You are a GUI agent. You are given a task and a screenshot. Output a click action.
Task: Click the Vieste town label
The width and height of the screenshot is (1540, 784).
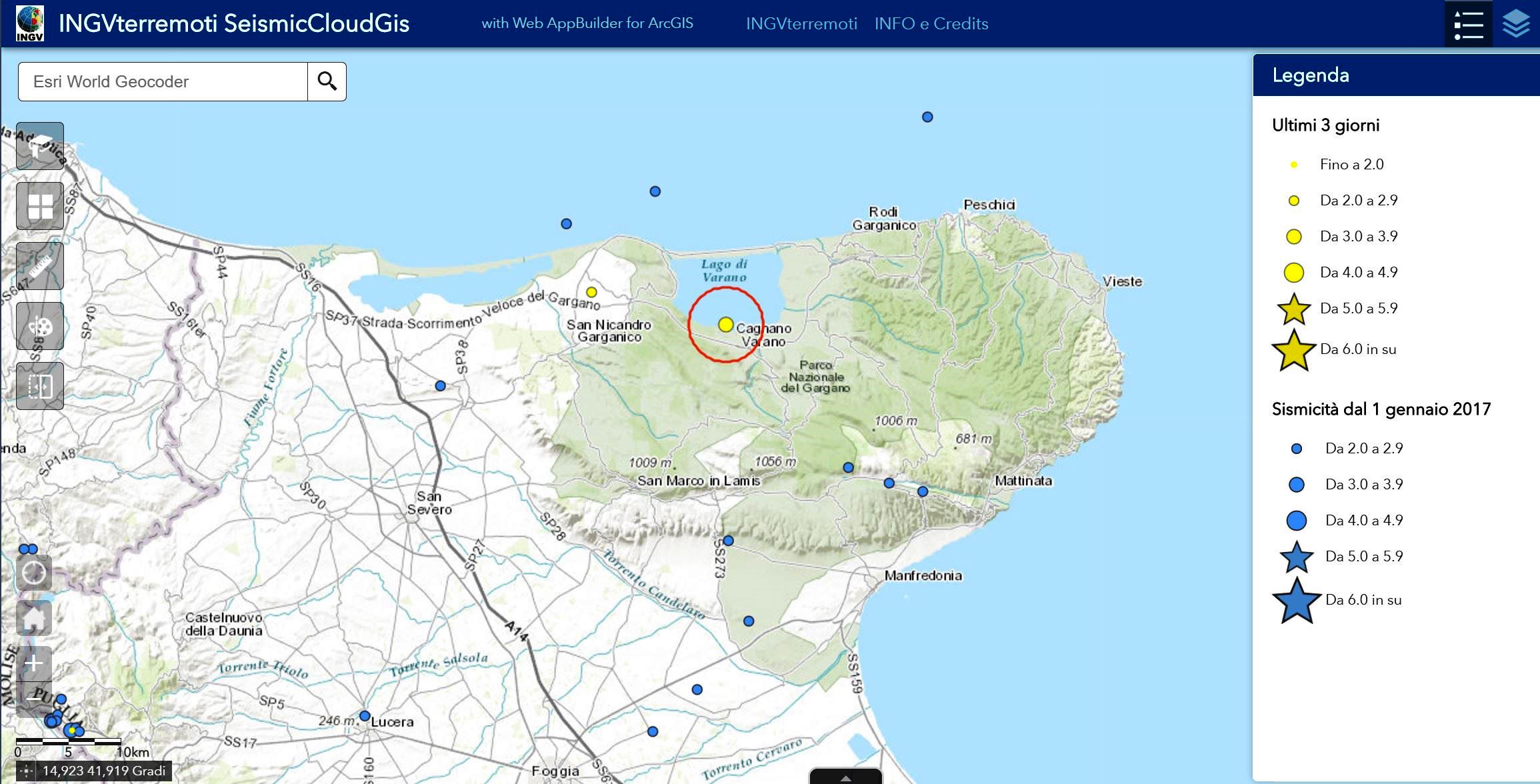click(x=1122, y=282)
